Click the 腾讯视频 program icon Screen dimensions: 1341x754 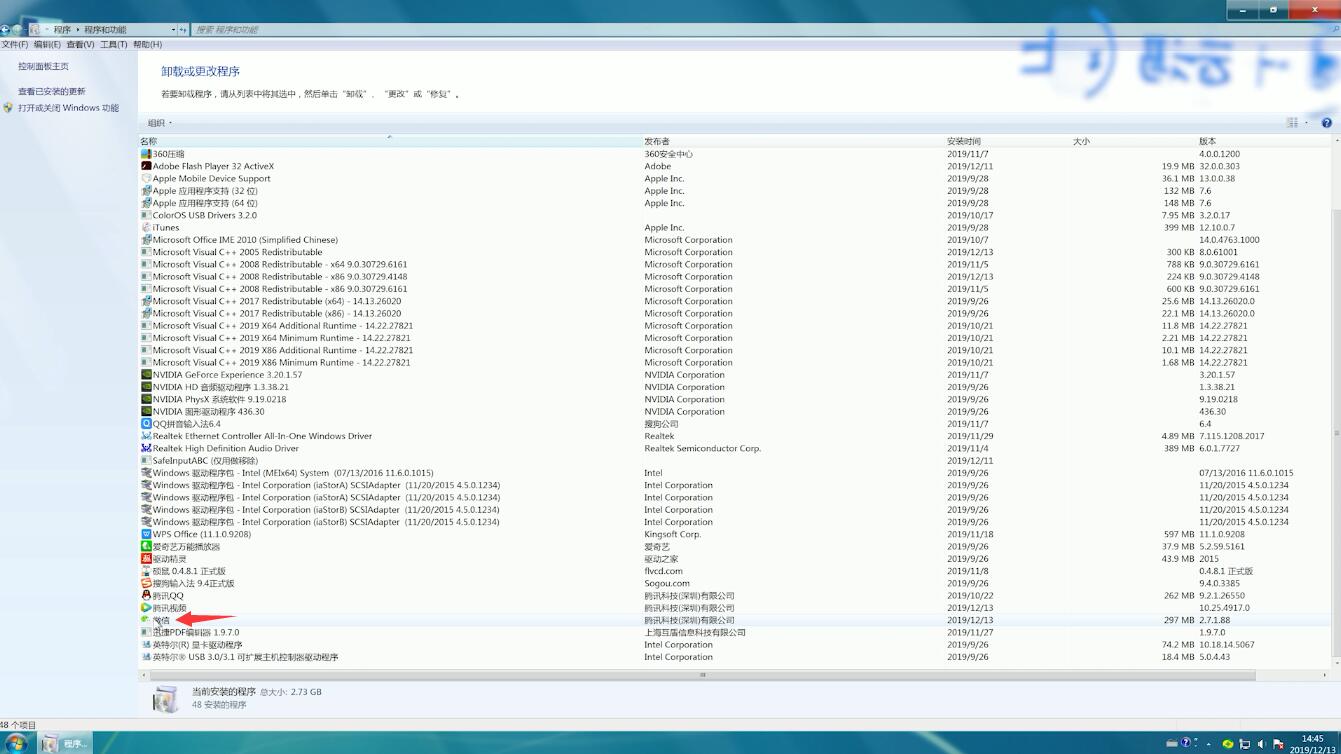tap(146, 608)
